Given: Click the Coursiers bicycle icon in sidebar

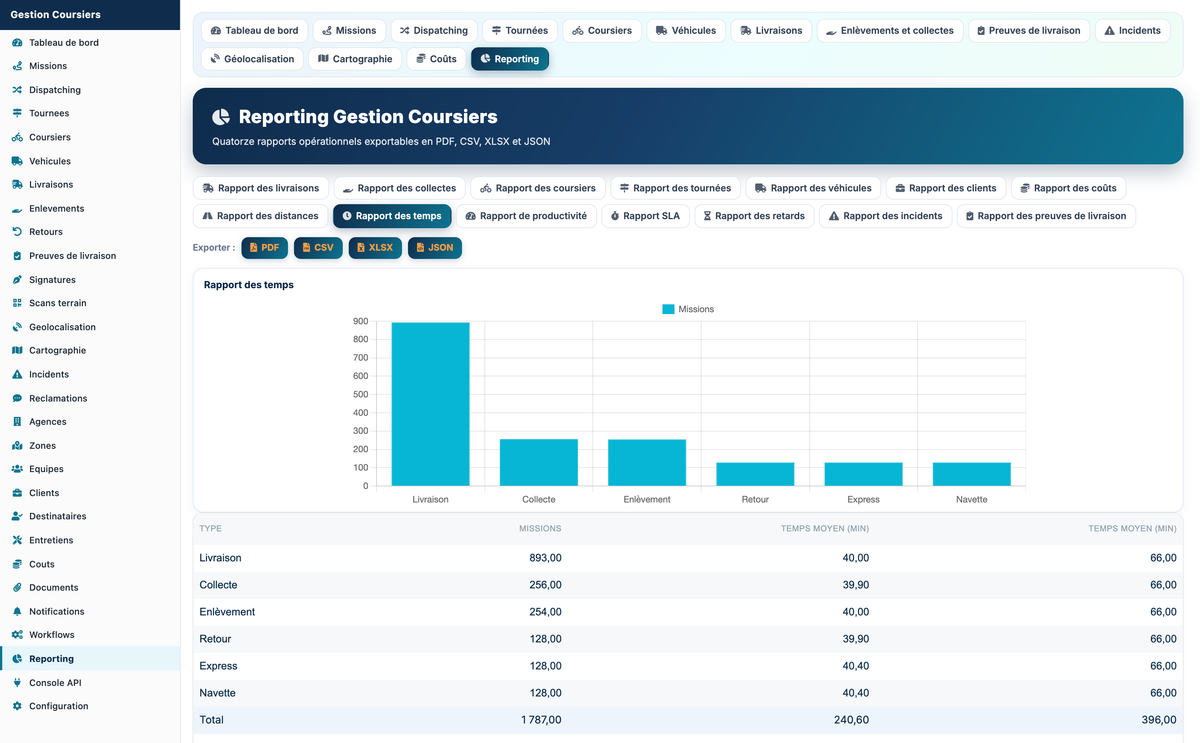Looking at the screenshot, I should (17, 137).
